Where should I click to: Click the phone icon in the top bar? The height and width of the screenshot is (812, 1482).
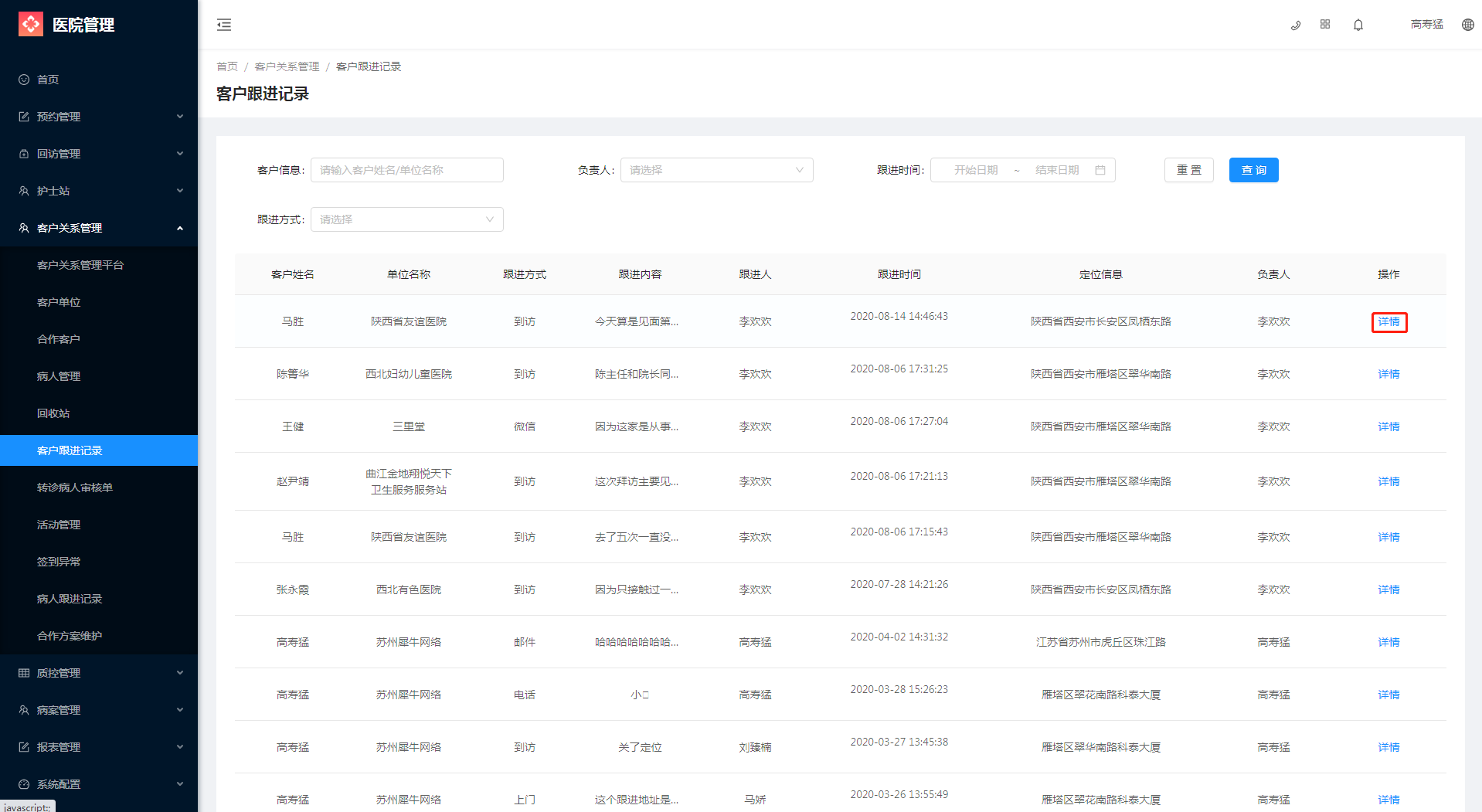point(1296,25)
